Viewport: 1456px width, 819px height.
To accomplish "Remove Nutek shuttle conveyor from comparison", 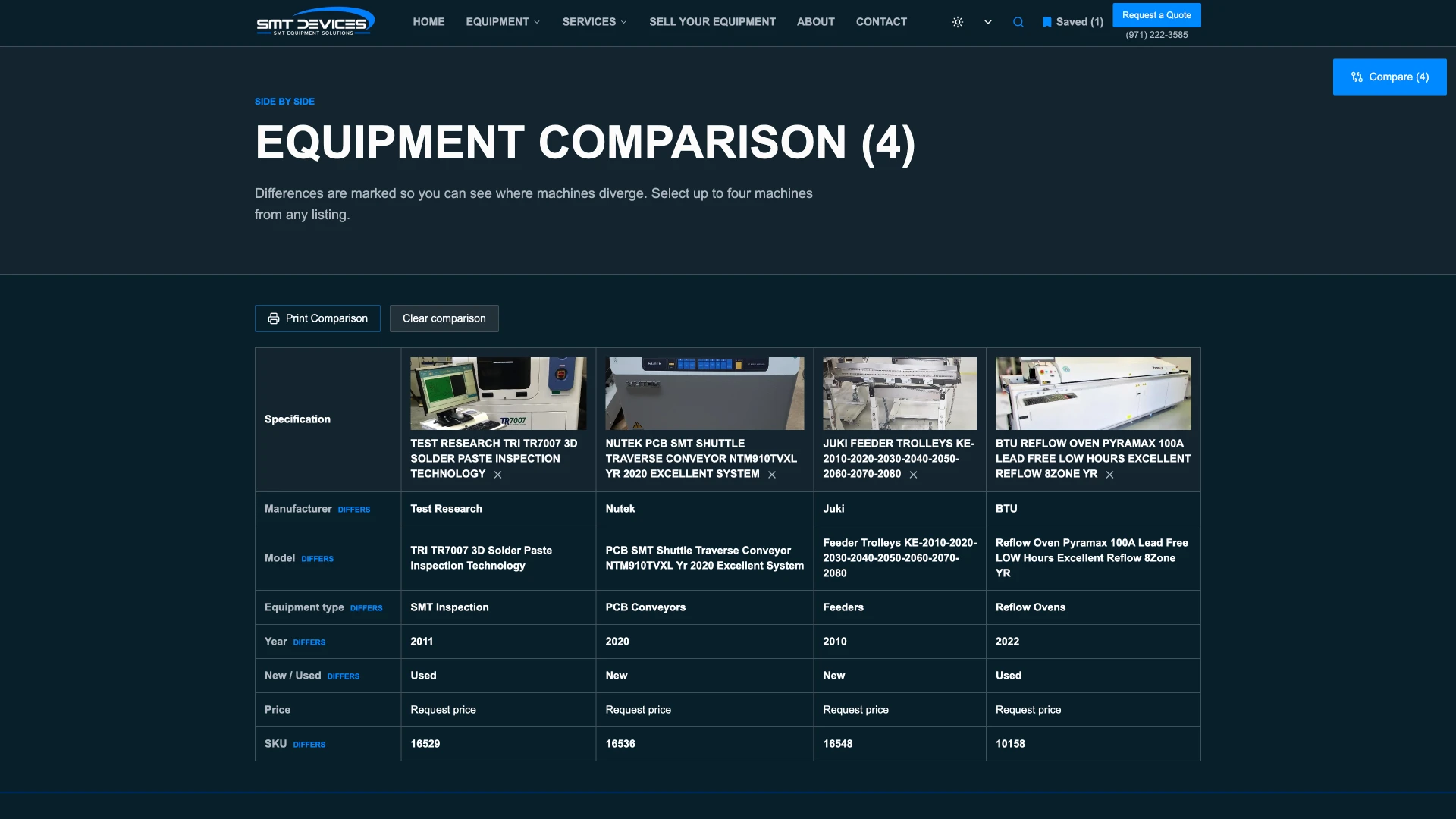I will tap(772, 475).
